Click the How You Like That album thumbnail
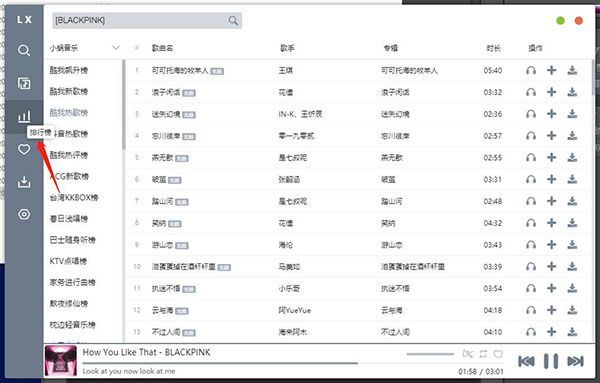 pos(60,360)
